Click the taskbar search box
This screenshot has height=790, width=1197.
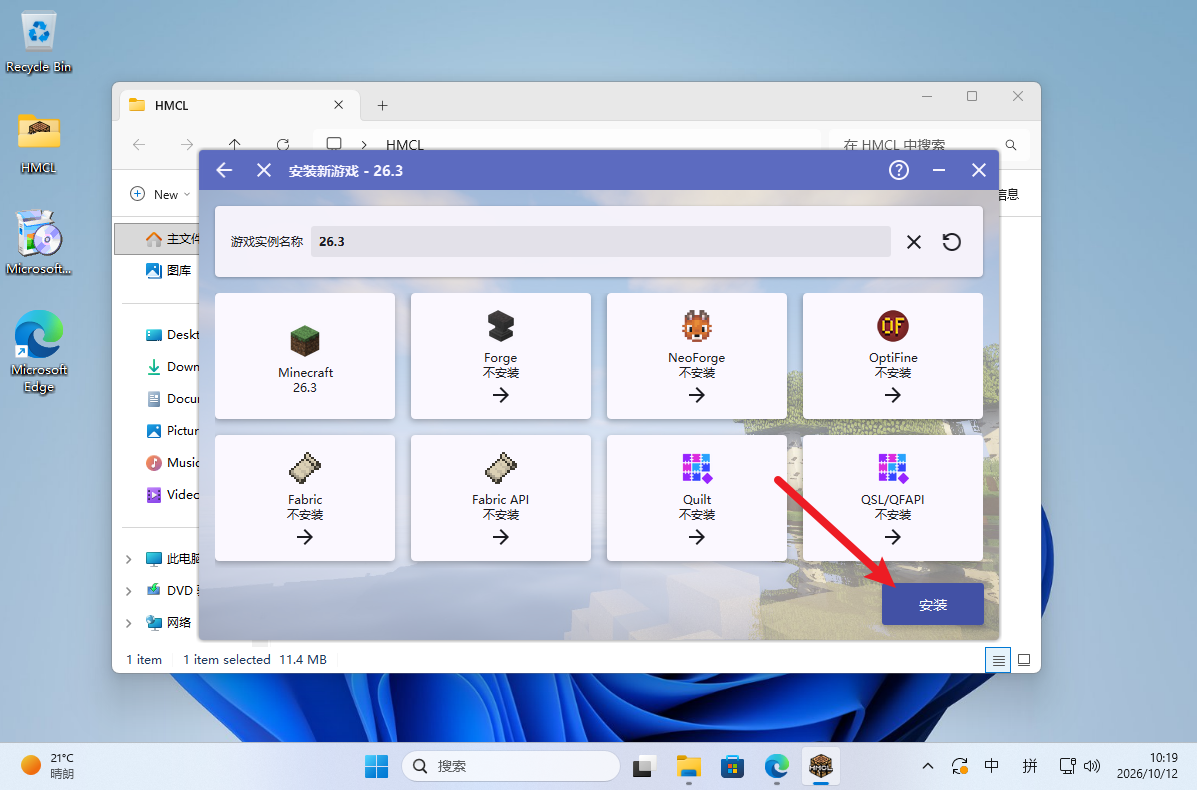(x=511, y=766)
